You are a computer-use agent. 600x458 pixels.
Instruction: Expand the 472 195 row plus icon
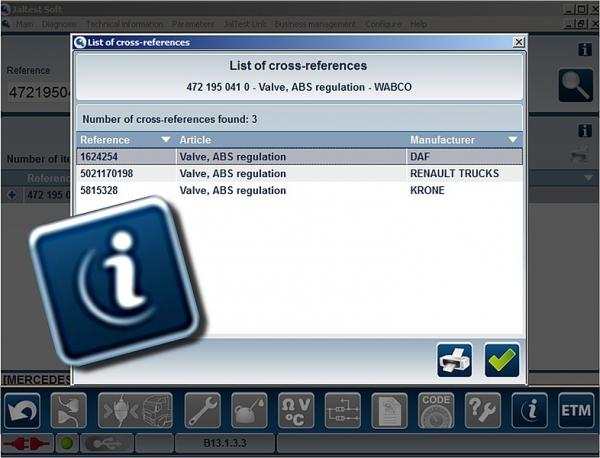(12, 195)
